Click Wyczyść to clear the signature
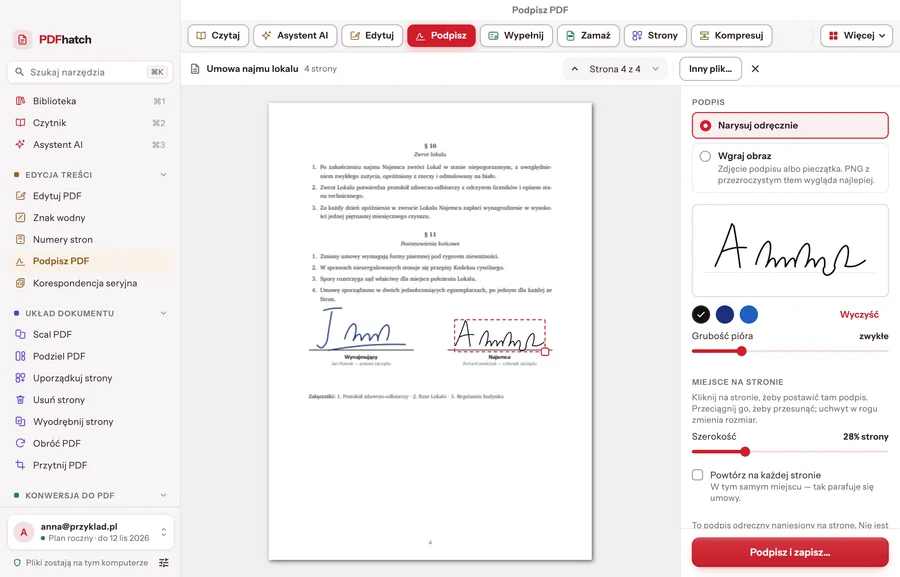This screenshot has width=900, height=577. click(x=859, y=315)
